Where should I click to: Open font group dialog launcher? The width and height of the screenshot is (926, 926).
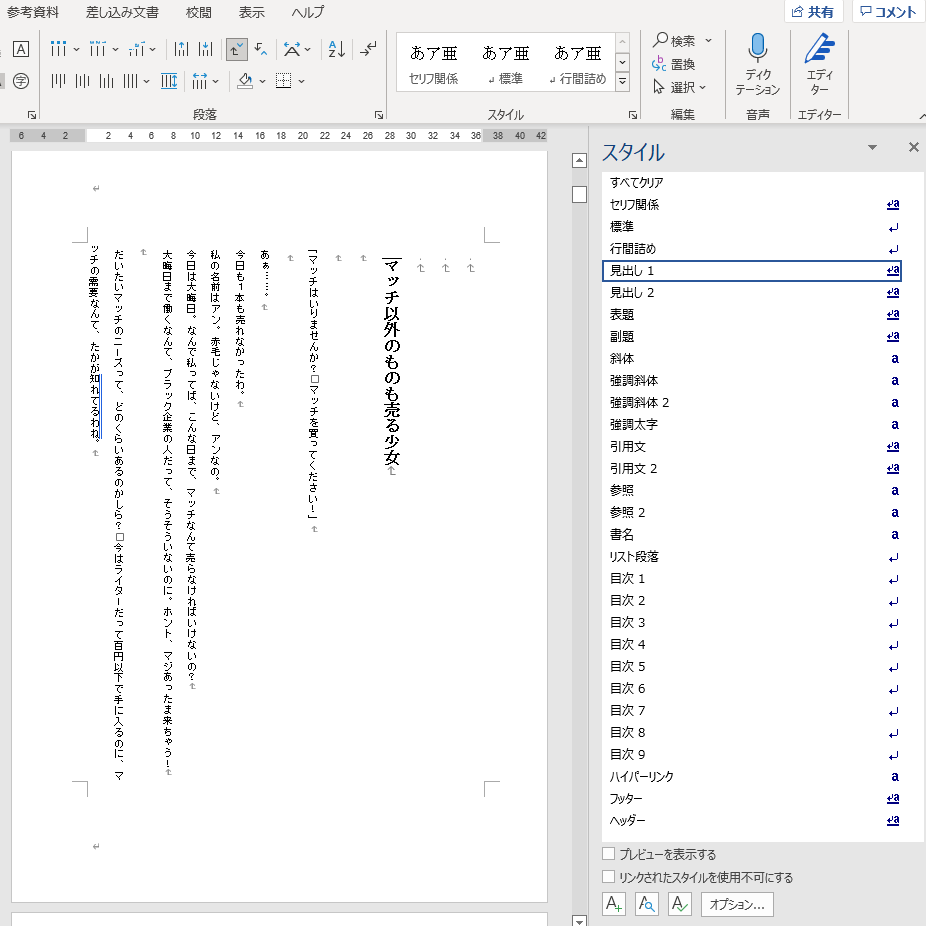(32, 115)
